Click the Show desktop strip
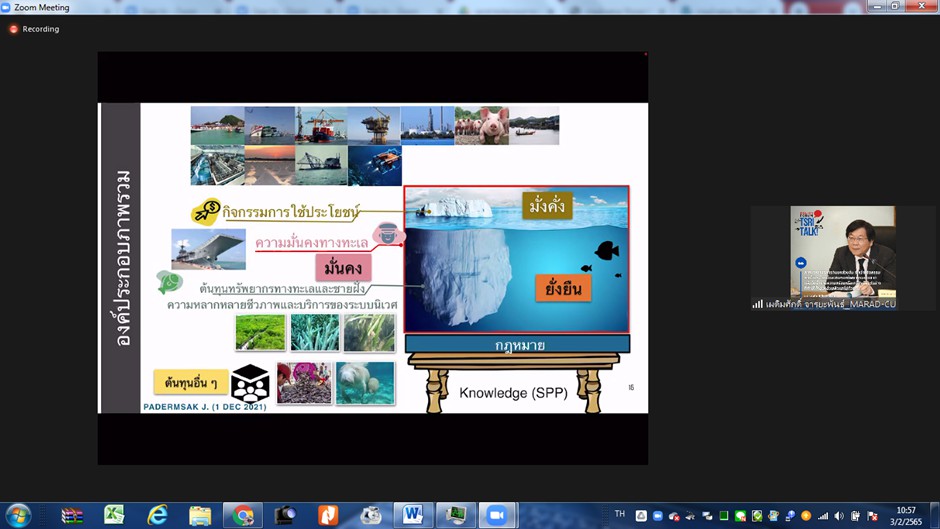This screenshot has height=529, width=940. pos(935,516)
